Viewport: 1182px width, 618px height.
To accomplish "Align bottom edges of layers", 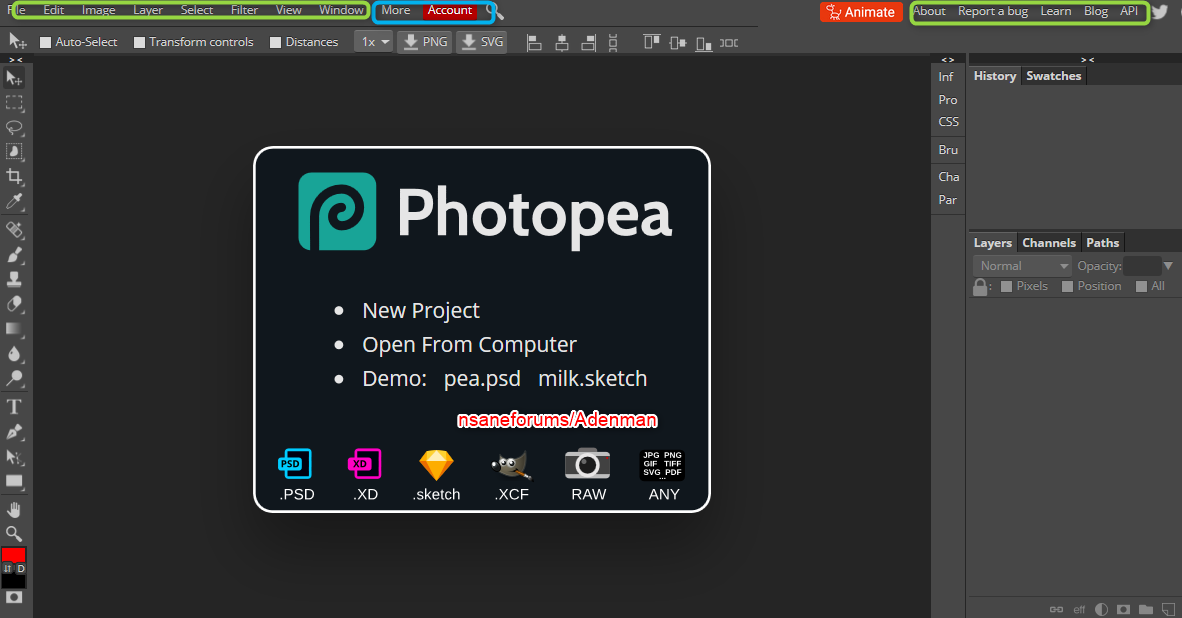I will tap(703, 43).
